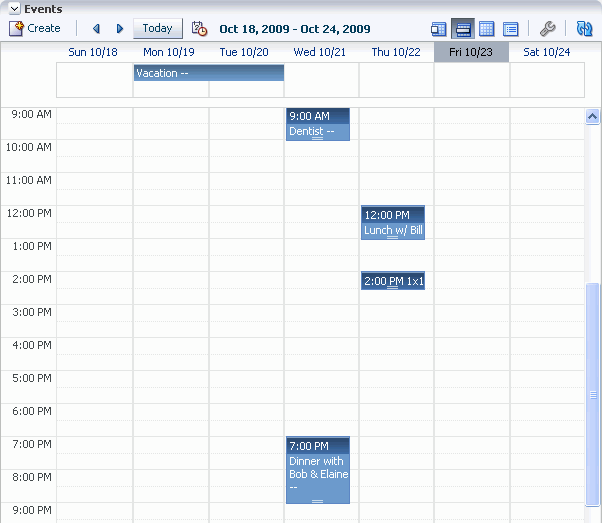The width and height of the screenshot is (602, 523).
Task: Open calendar settings wrench icon
Action: click(x=547, y=29)
